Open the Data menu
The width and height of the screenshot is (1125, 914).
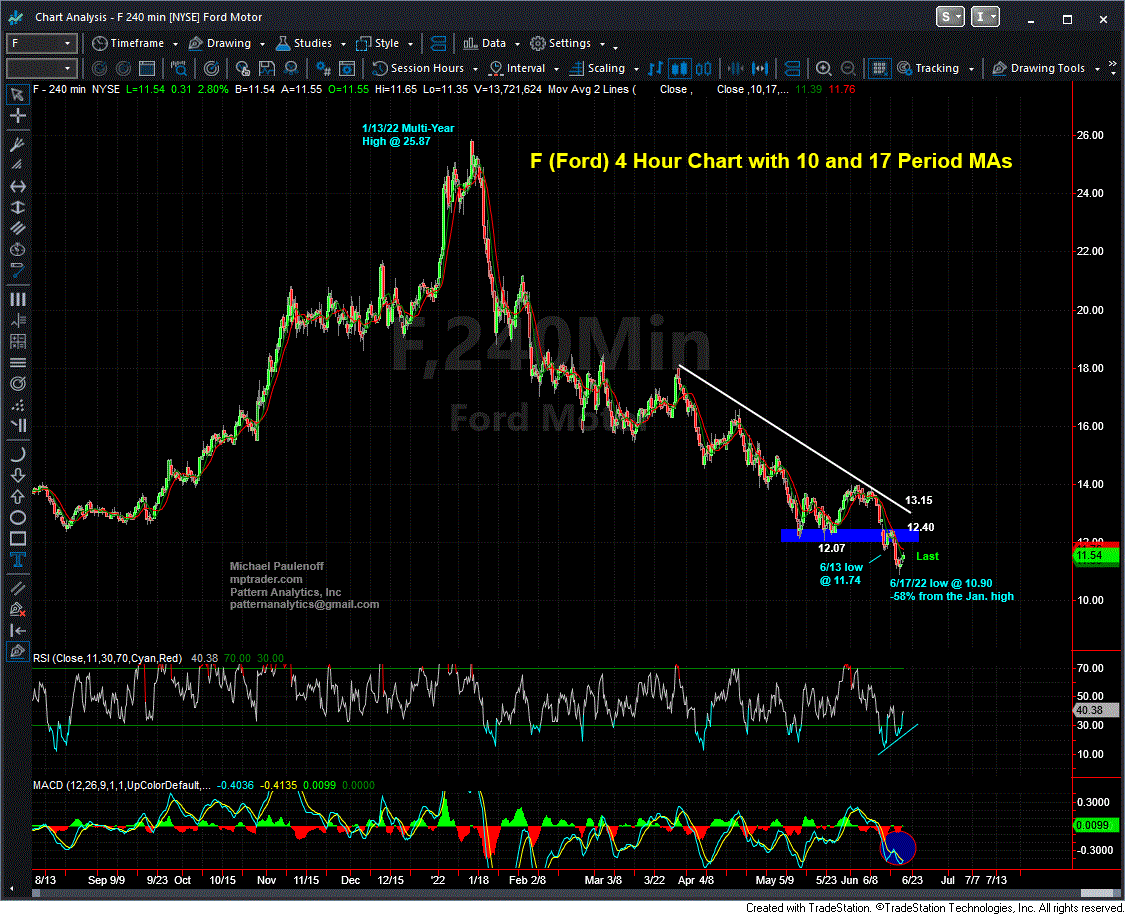point(491,43)
